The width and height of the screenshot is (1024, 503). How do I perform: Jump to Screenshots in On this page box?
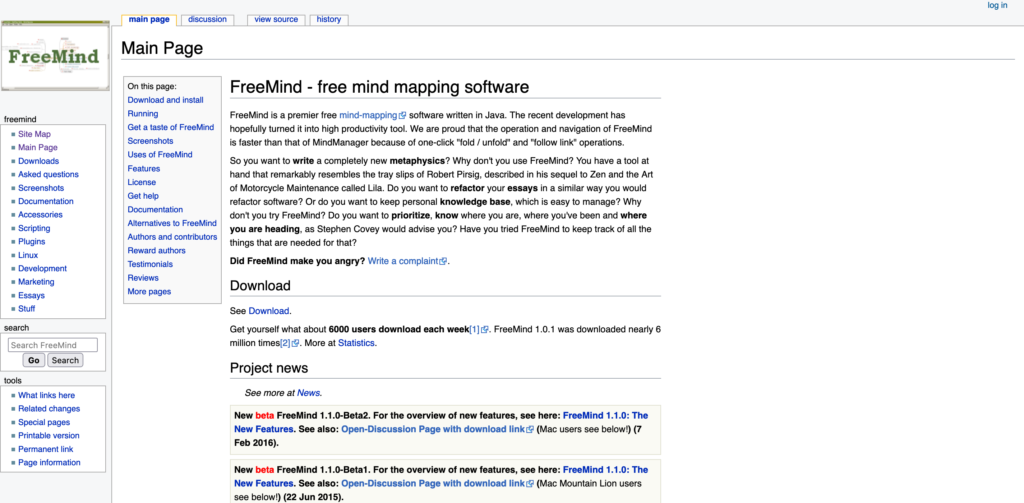(x=150, y=141)
